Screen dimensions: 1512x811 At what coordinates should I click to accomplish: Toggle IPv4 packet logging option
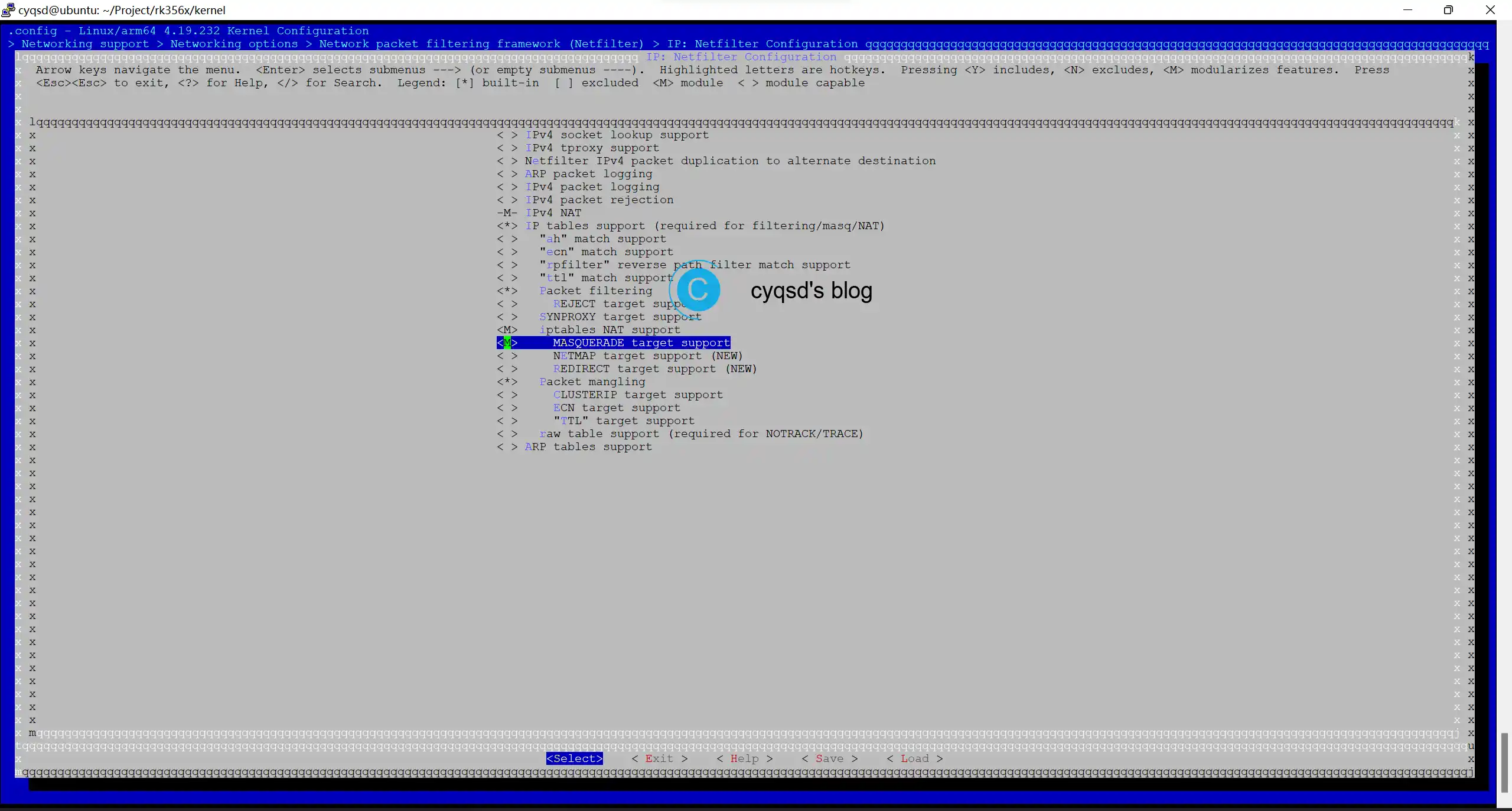pos(578,187)
